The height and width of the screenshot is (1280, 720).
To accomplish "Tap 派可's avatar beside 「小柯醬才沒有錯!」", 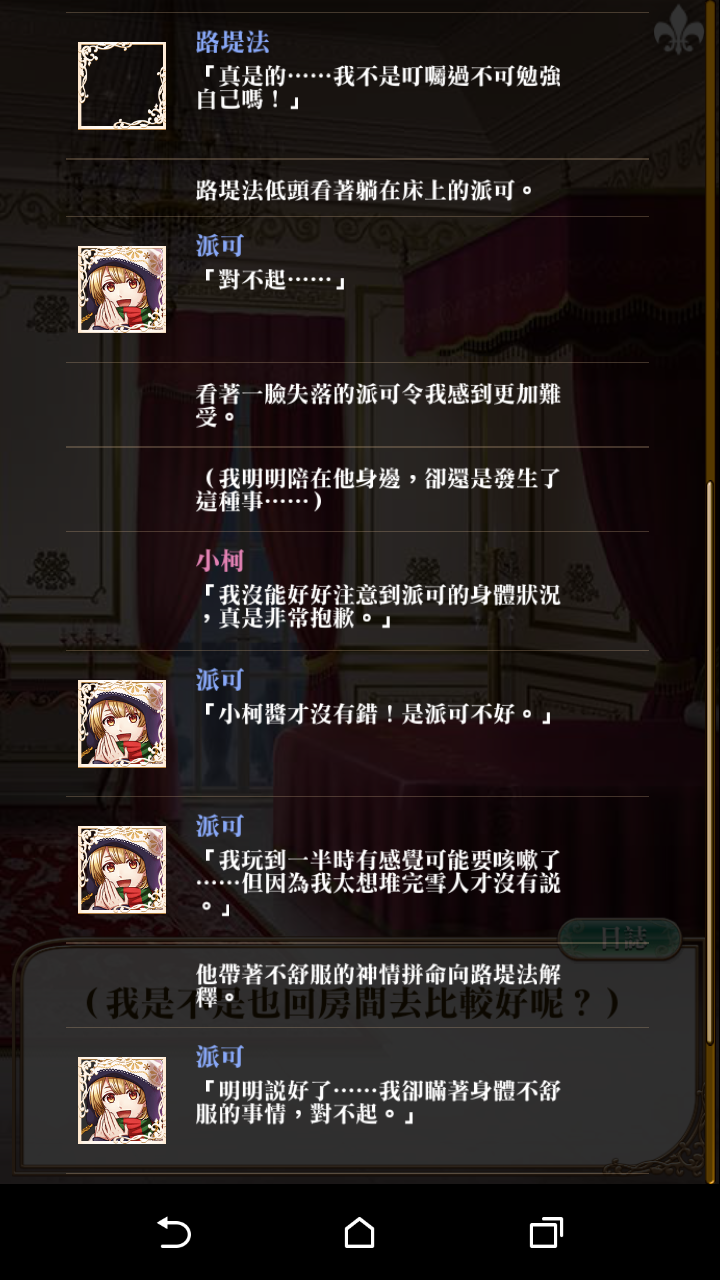I will point(122,724).
